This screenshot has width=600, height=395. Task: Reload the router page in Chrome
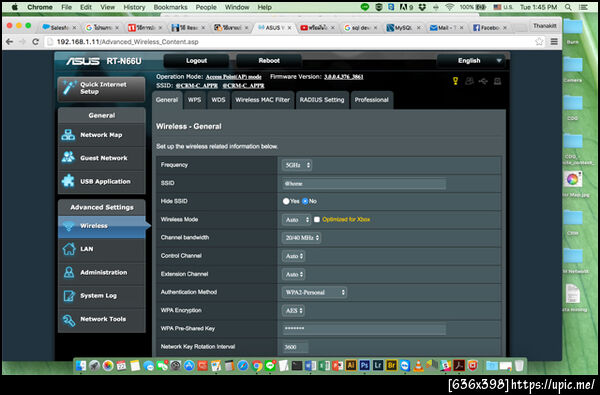[36, 42]
